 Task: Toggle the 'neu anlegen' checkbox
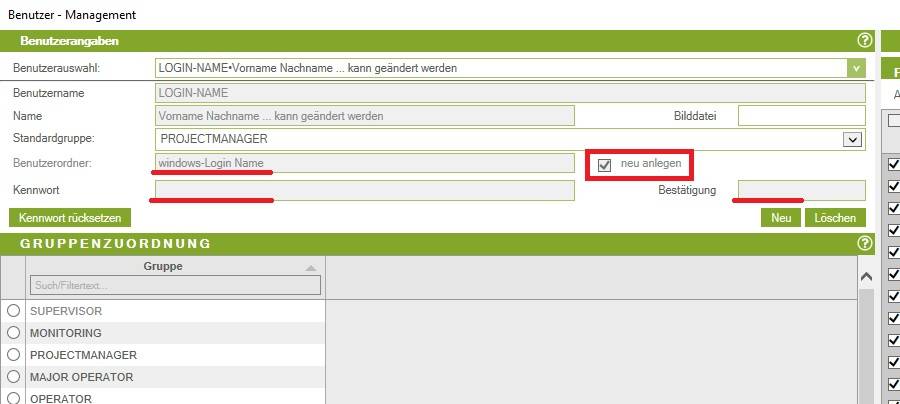coord(604,165)
